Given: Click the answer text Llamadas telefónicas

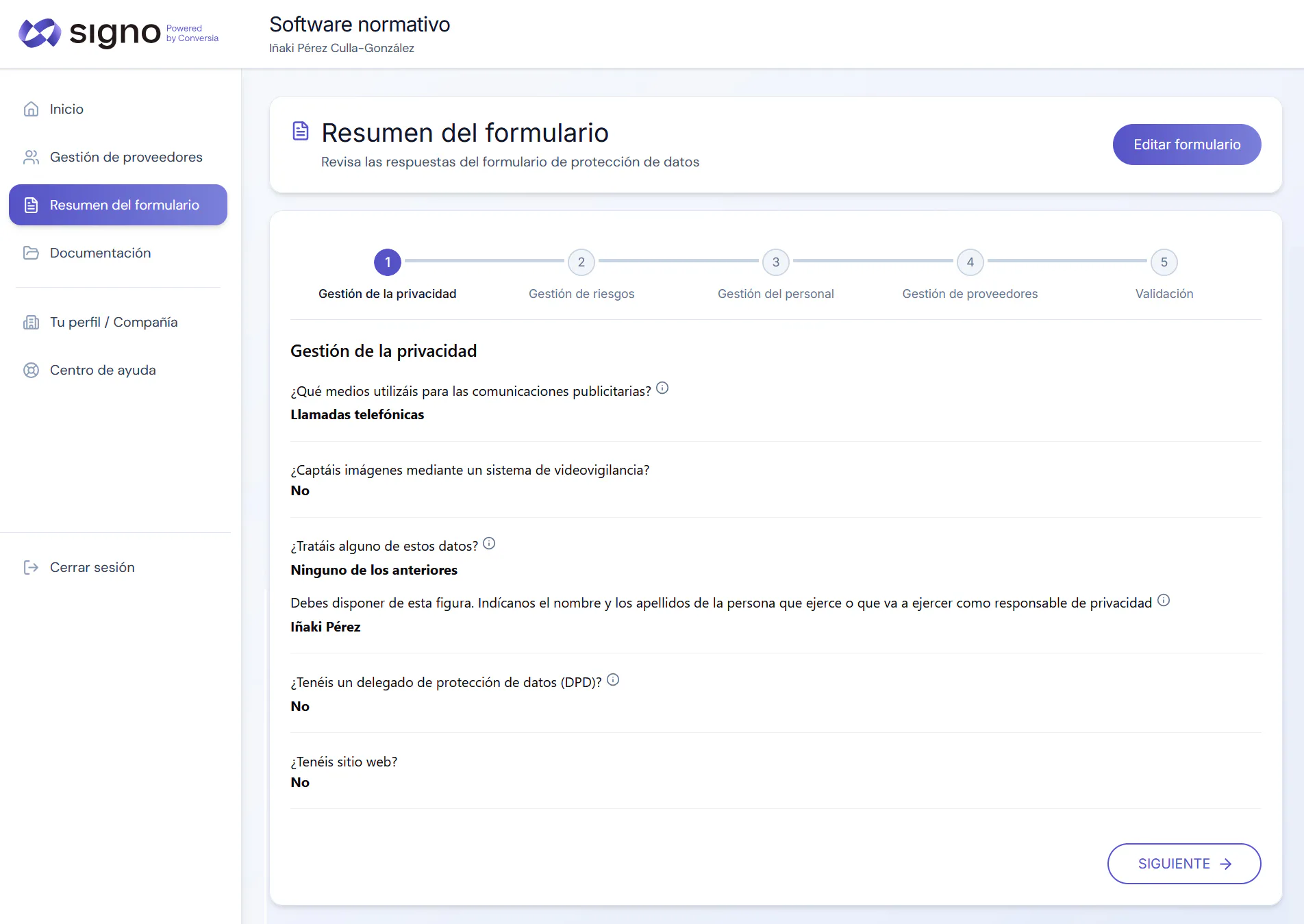Looking at the screenshot, I should tap(358, 414).
